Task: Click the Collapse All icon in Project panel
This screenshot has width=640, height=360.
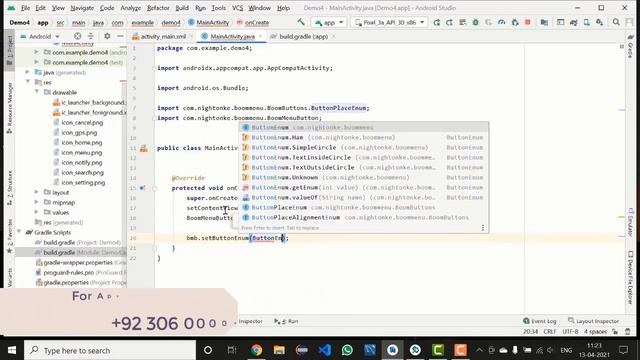Action: (x=91, y=36)
